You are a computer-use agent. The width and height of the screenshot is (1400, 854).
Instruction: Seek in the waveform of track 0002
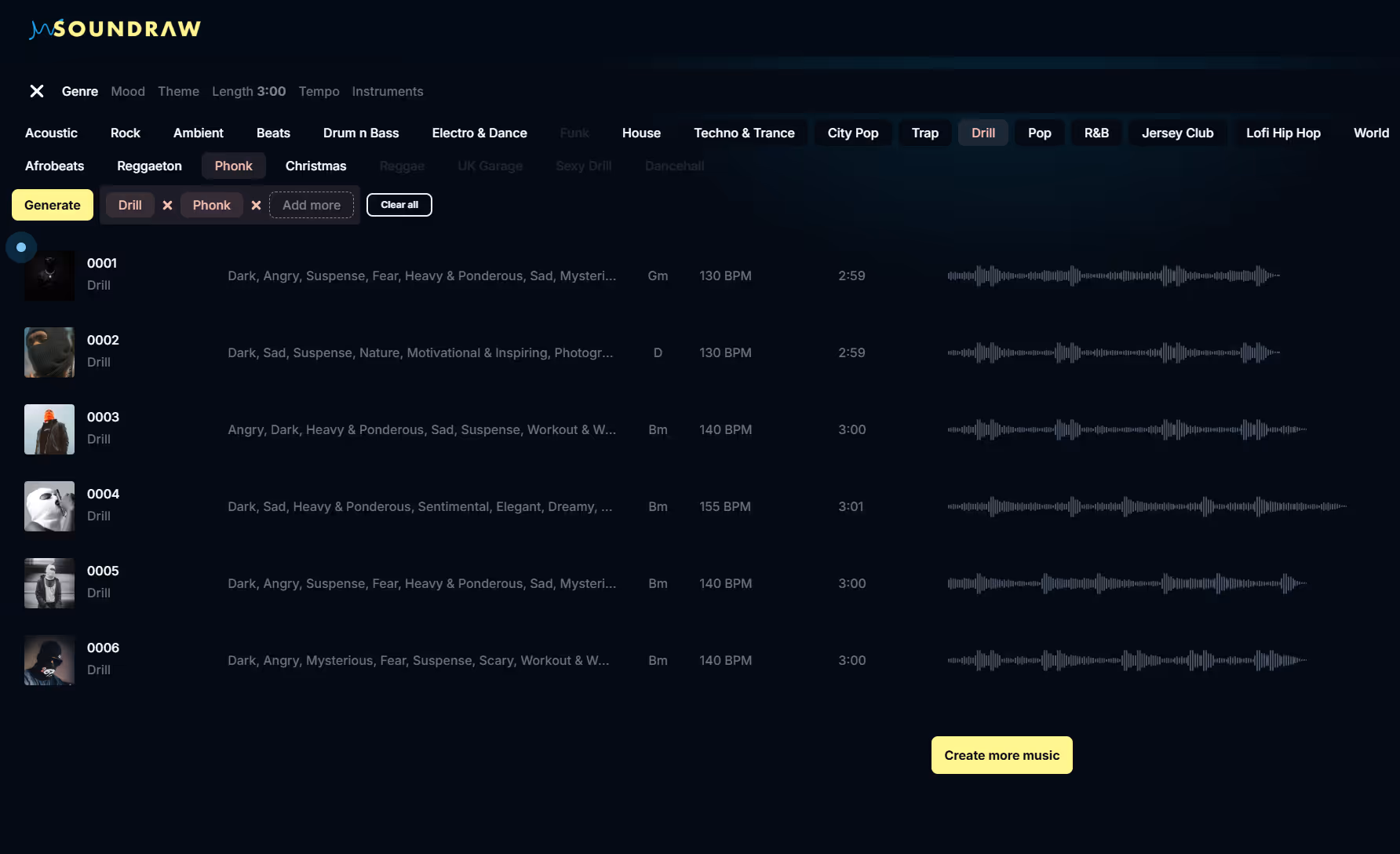click(1114, 352)
